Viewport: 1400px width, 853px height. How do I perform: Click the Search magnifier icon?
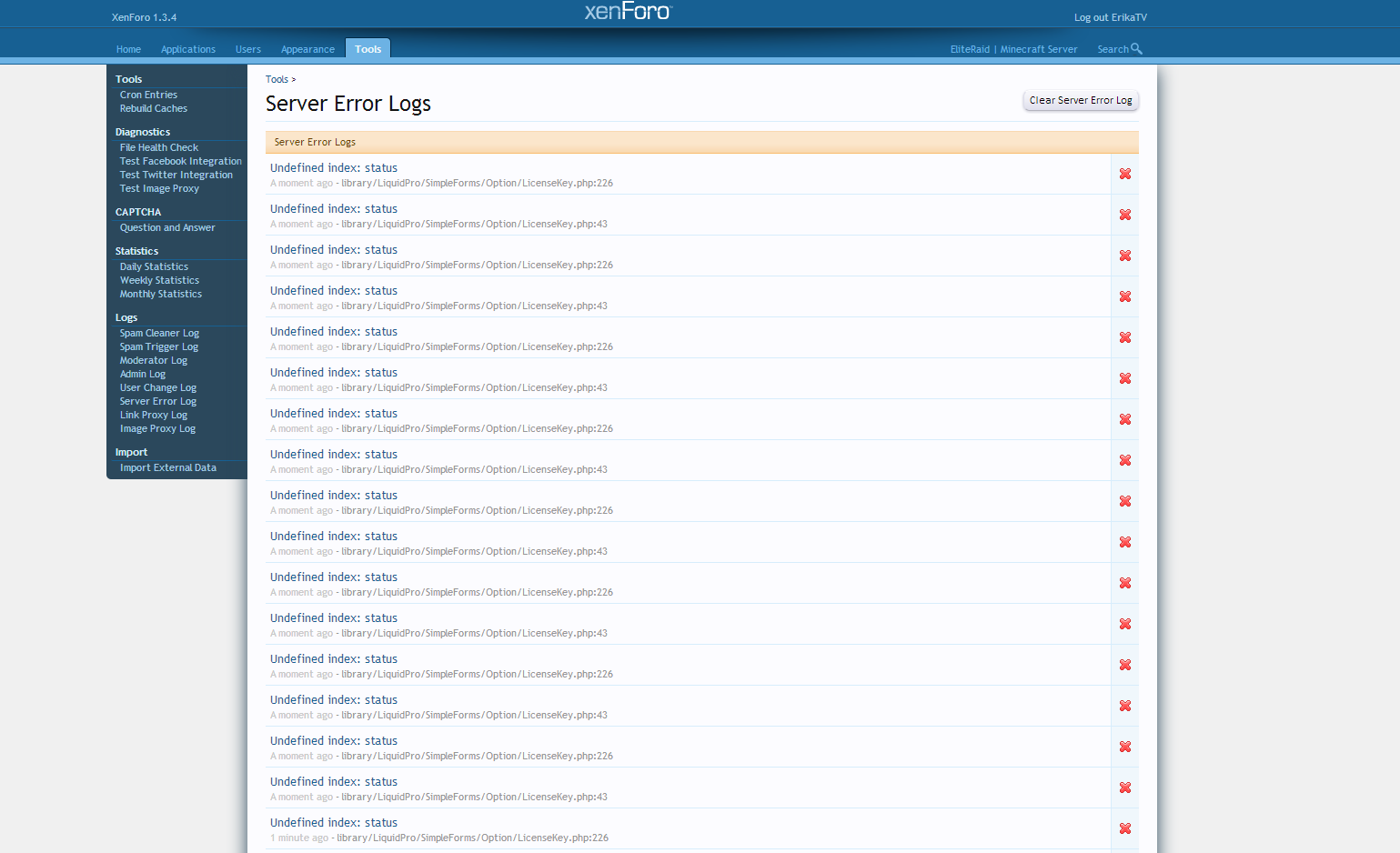click(x=1136, y=49)
